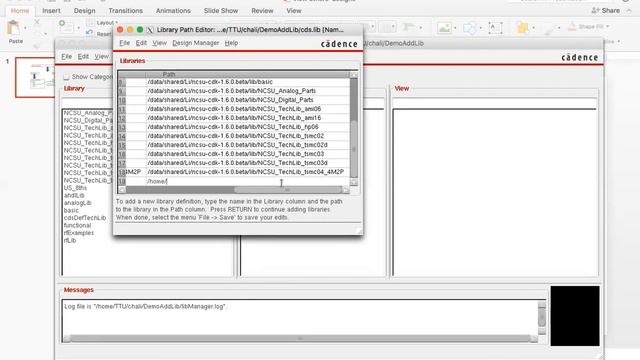This screenshot has width=640, height=360.
Task: Open Edit menu in Library Path Editor
Action: 141,43
